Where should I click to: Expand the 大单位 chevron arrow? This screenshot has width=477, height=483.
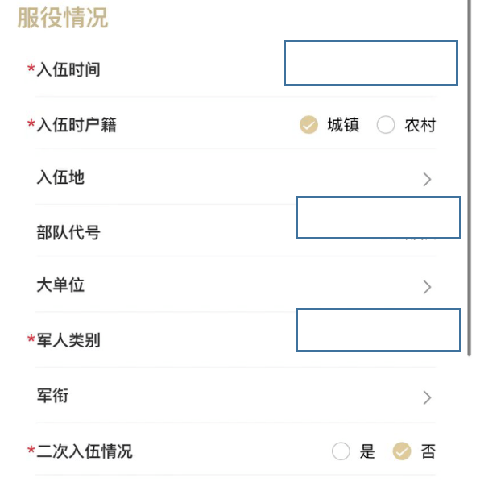pos(427,287)
